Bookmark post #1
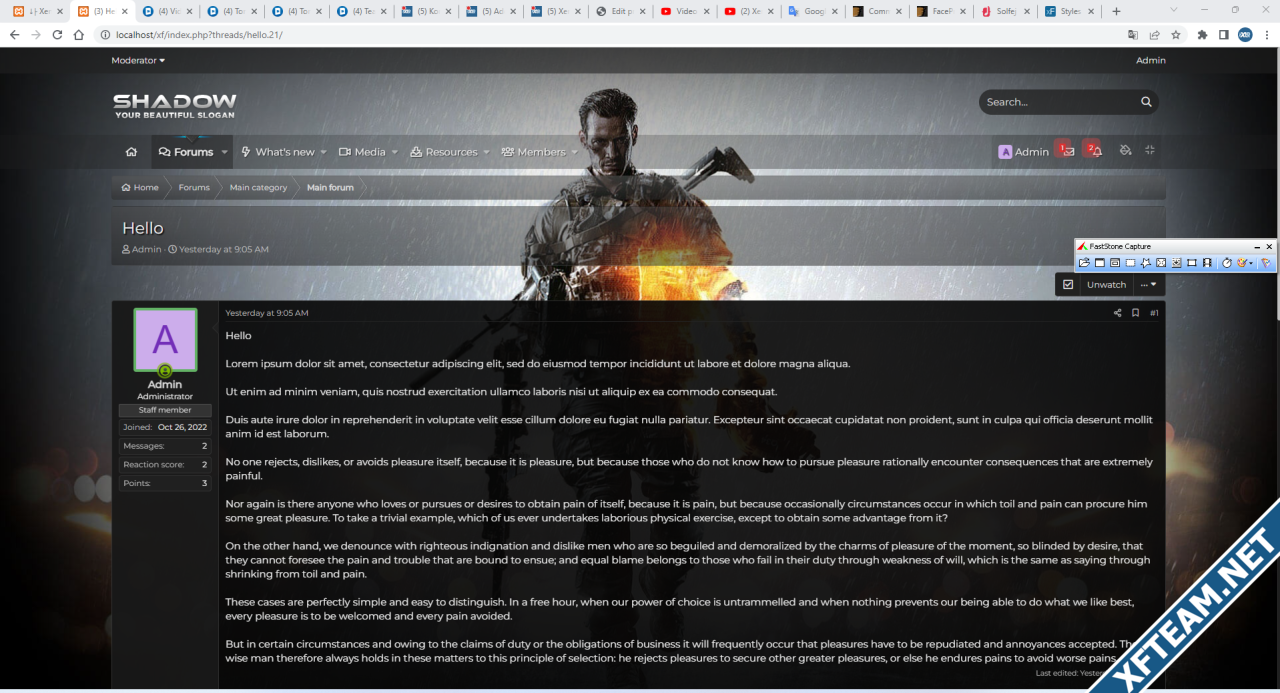The height and width of the screenshot is (693, 1280). [x=1135, y=313]
